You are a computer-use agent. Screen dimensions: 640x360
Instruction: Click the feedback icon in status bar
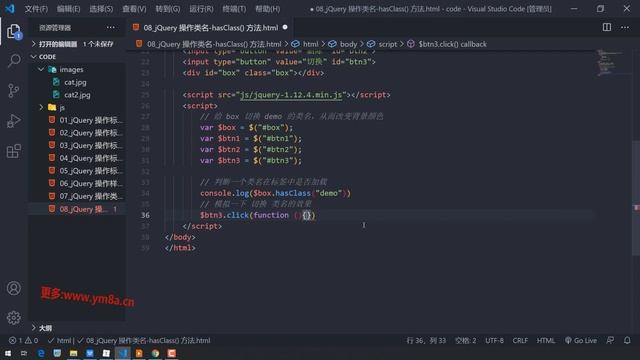[x=610, y=340]
